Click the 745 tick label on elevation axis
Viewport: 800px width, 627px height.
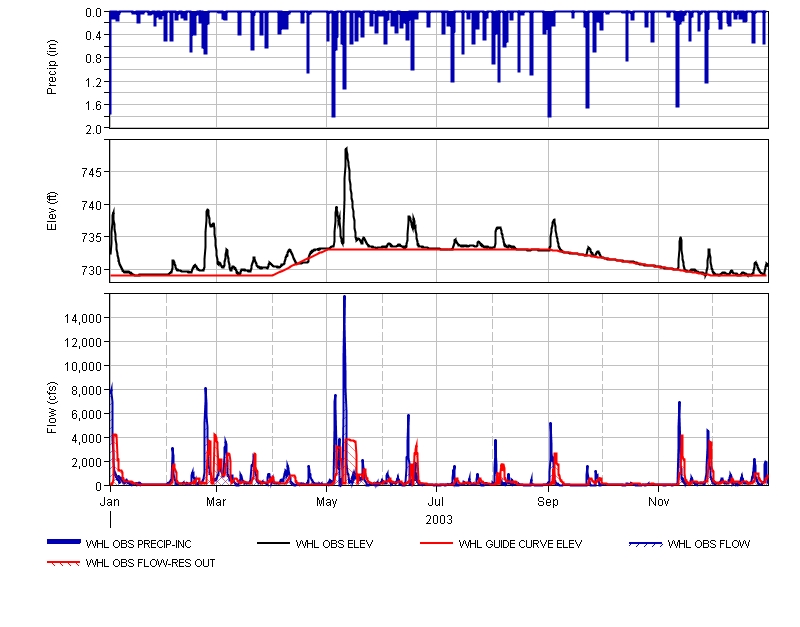click(91, 172)
